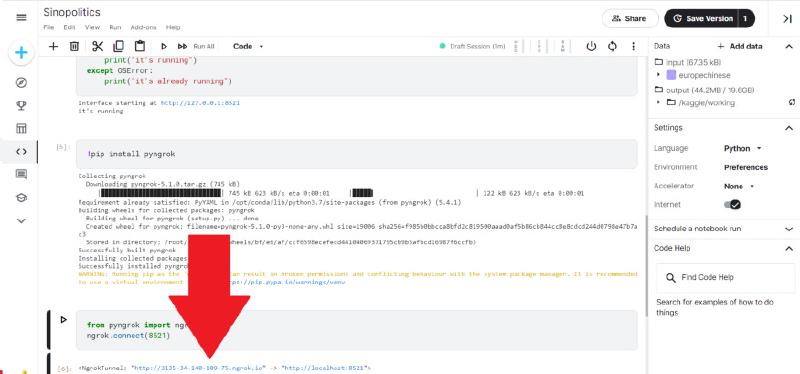Toggle the Internet switch
This screenshot has width=800, height=374.
tap(732, 205)
